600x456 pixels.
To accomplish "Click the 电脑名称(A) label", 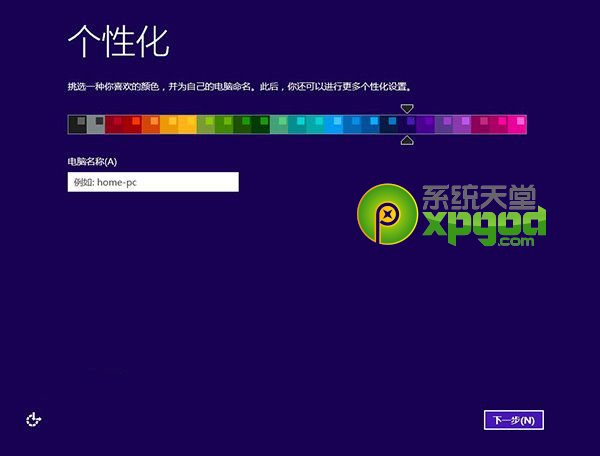I will [x=92, y=161].
